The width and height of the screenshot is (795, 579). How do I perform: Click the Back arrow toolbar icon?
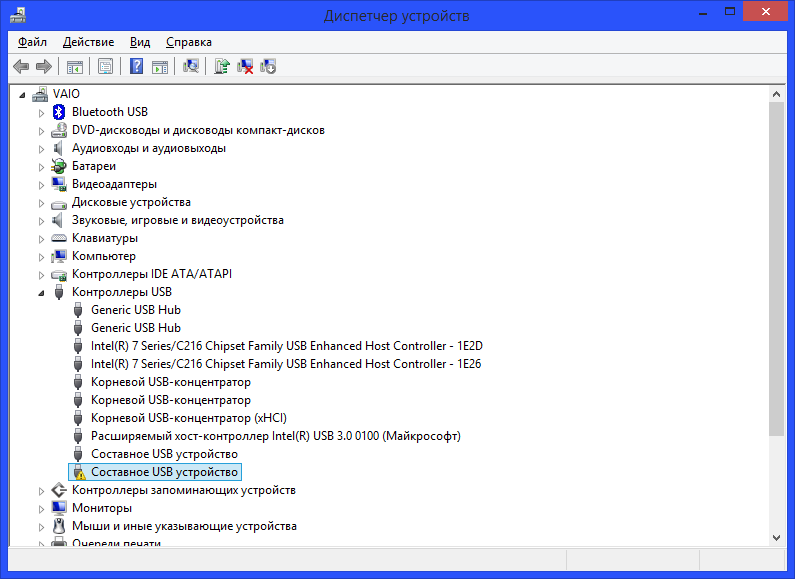21,66
